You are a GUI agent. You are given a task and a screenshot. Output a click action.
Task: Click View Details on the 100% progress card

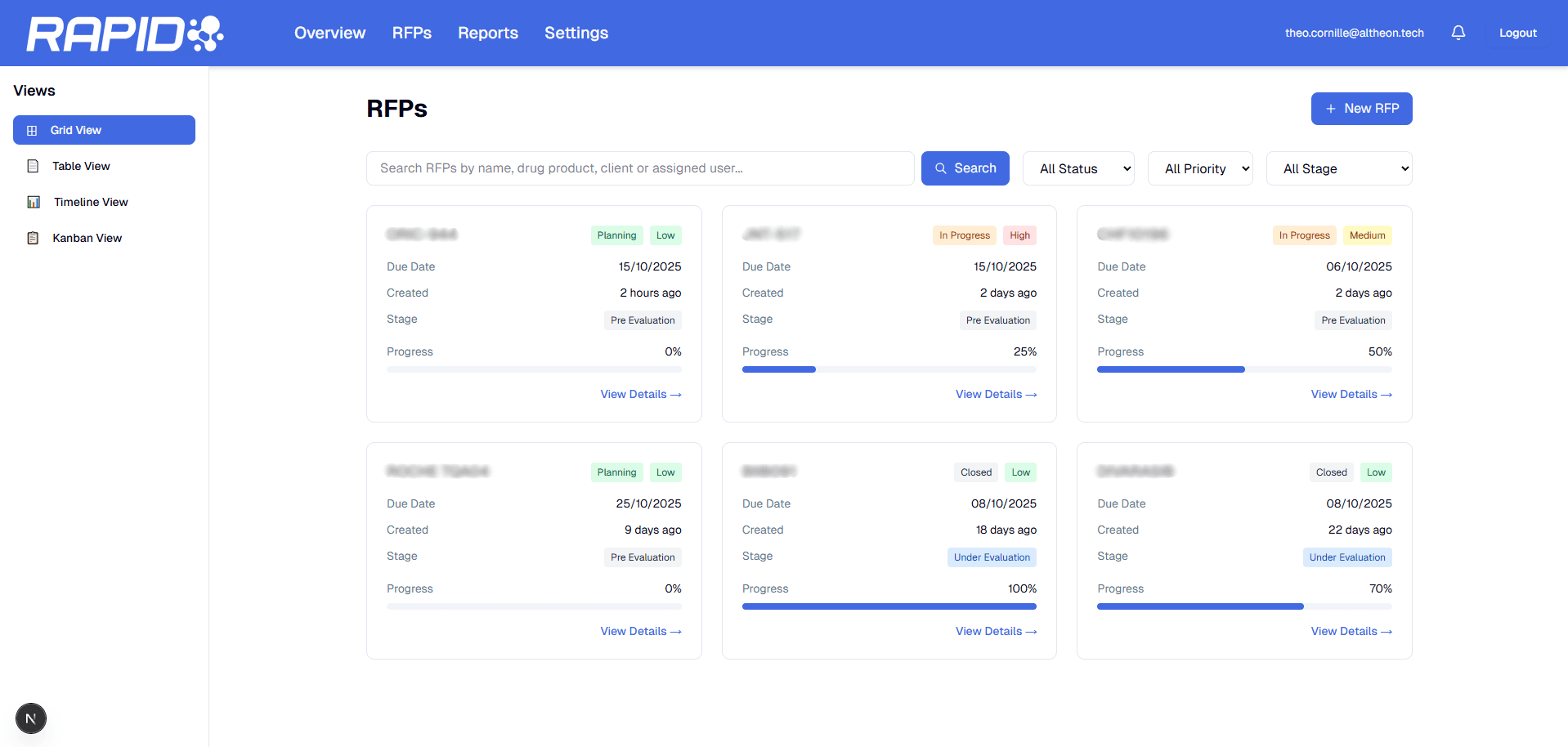[995, 631]
